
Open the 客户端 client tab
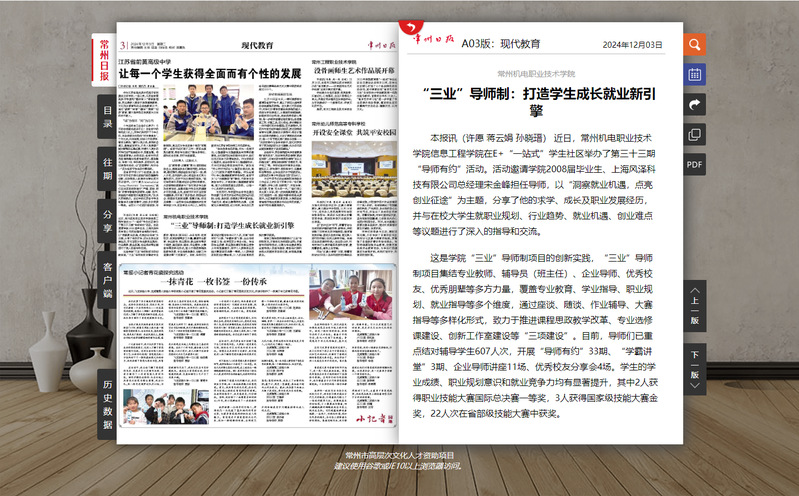(x=107, y=279)
